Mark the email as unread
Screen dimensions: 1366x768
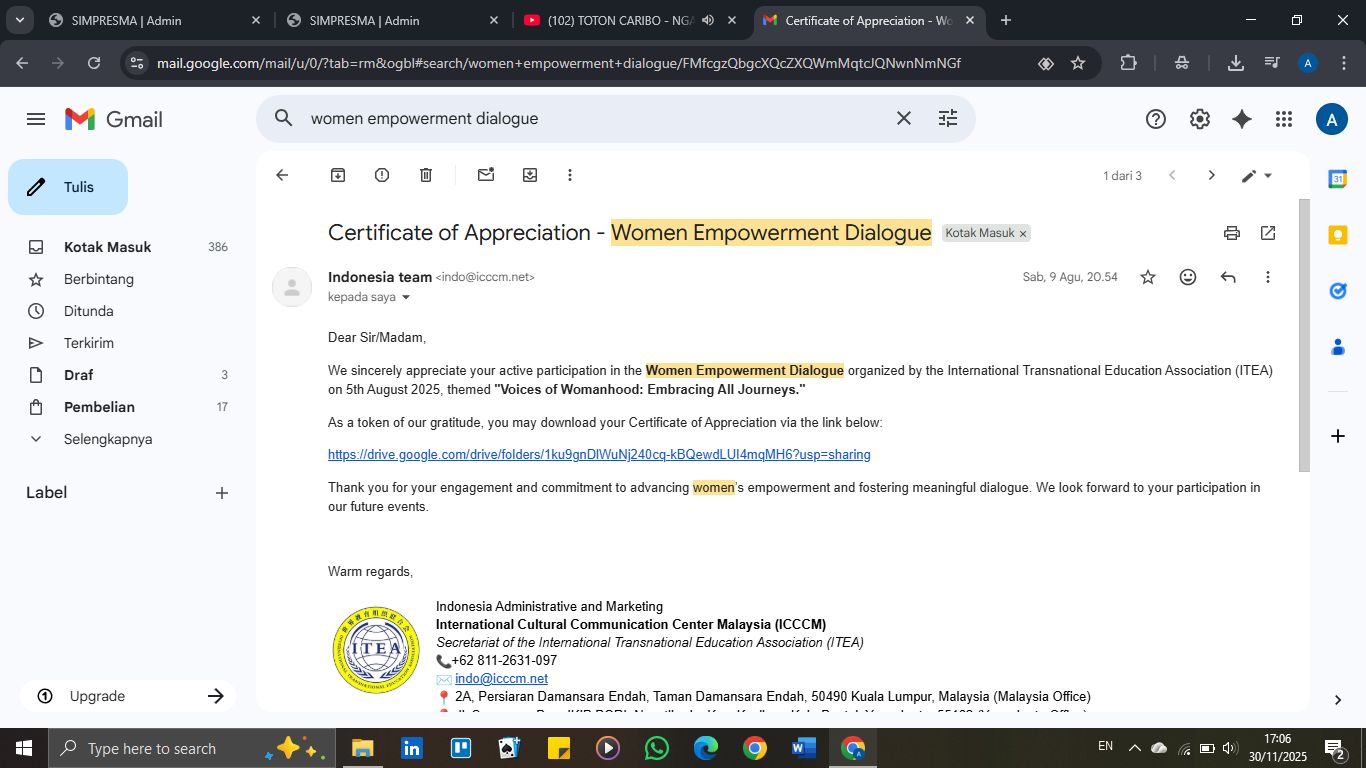486,175
